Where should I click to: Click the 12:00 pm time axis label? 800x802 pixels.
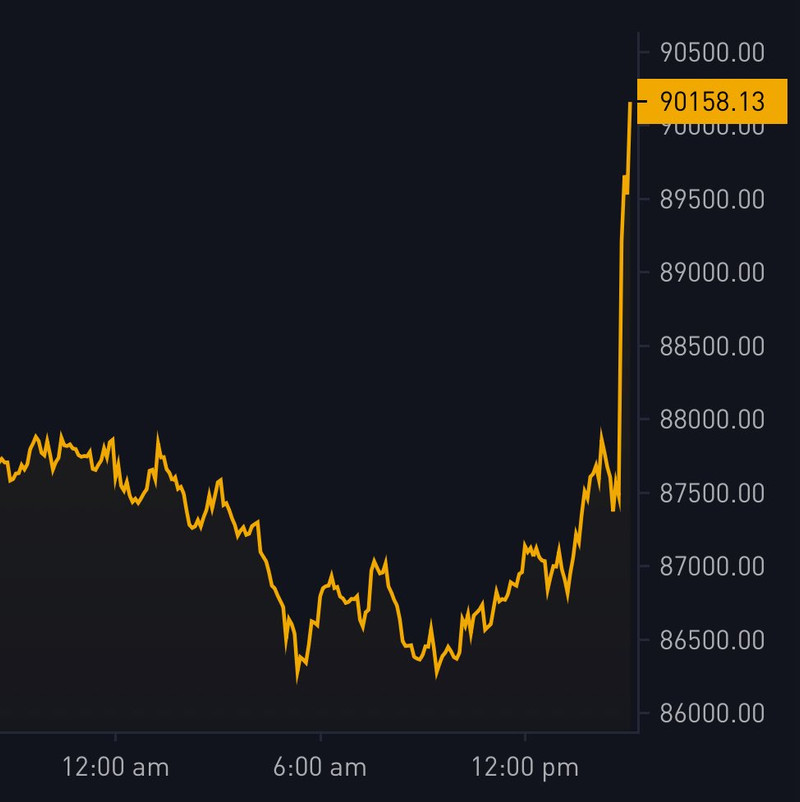[526, 768]
